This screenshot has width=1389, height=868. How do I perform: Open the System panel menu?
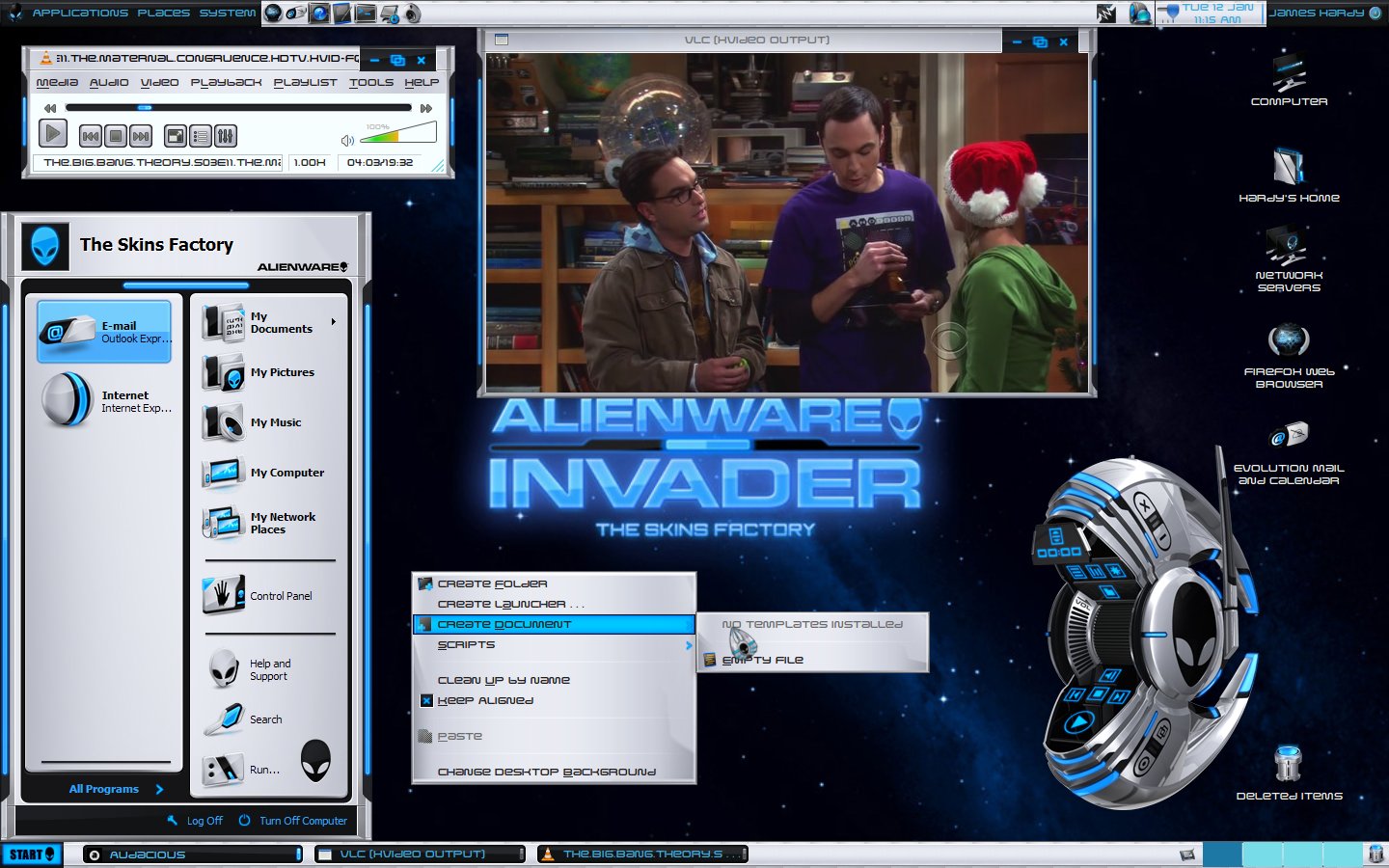pyautogui.click(x=228, y=13)
